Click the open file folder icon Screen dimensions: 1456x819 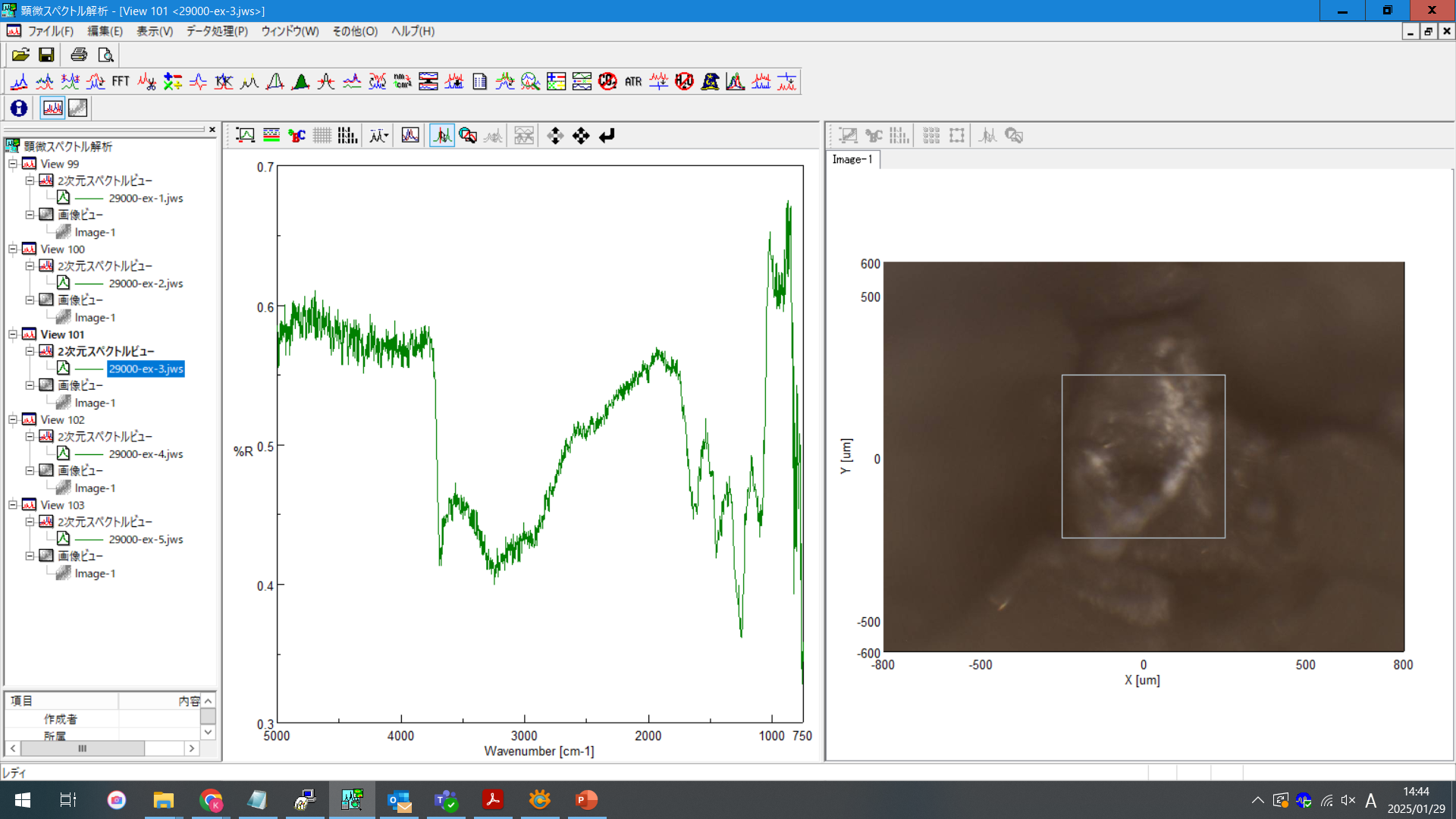click(x=20, y=55)
